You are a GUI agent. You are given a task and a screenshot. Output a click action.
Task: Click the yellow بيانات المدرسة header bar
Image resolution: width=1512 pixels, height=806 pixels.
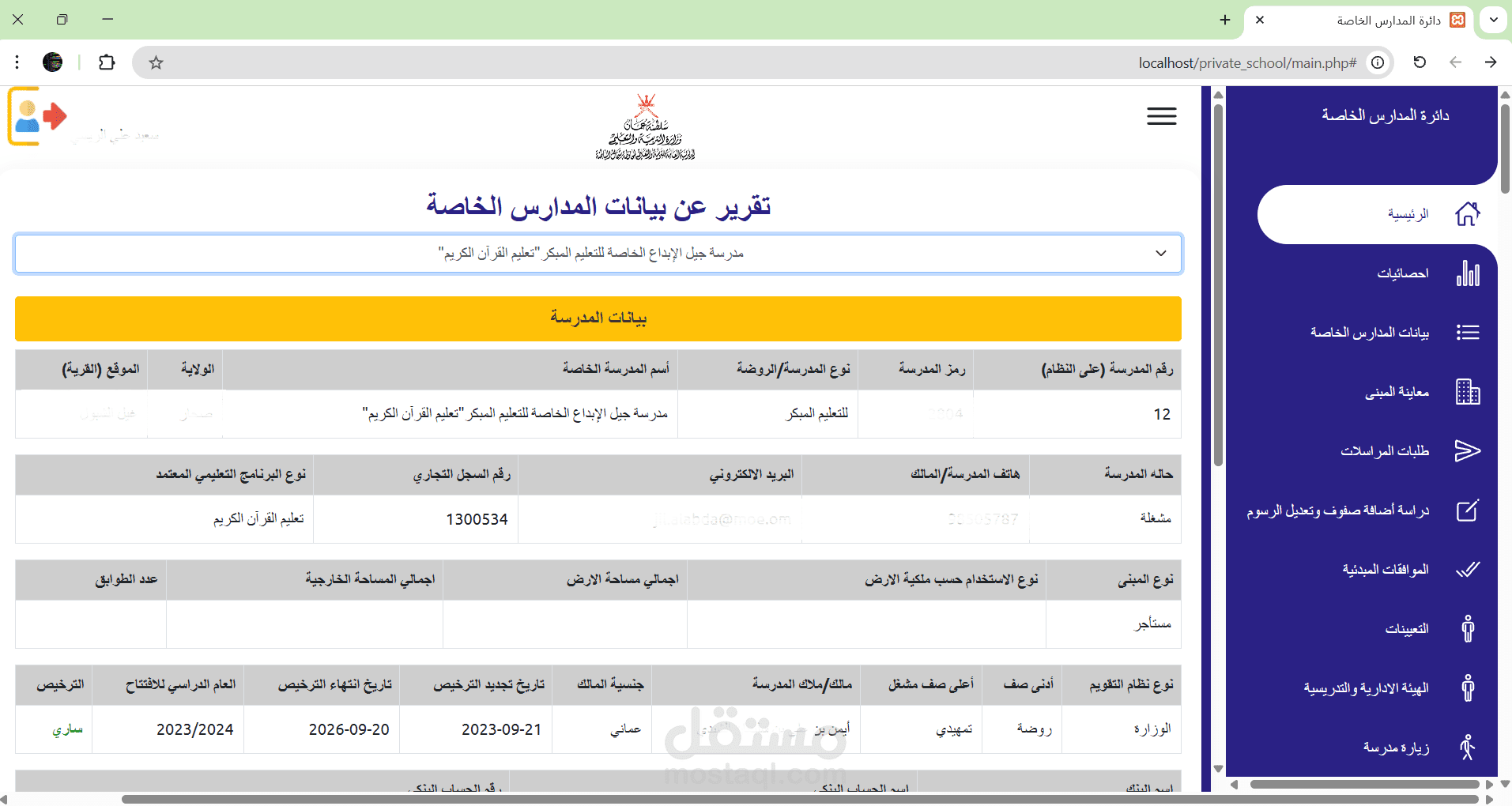coord(598,318)
